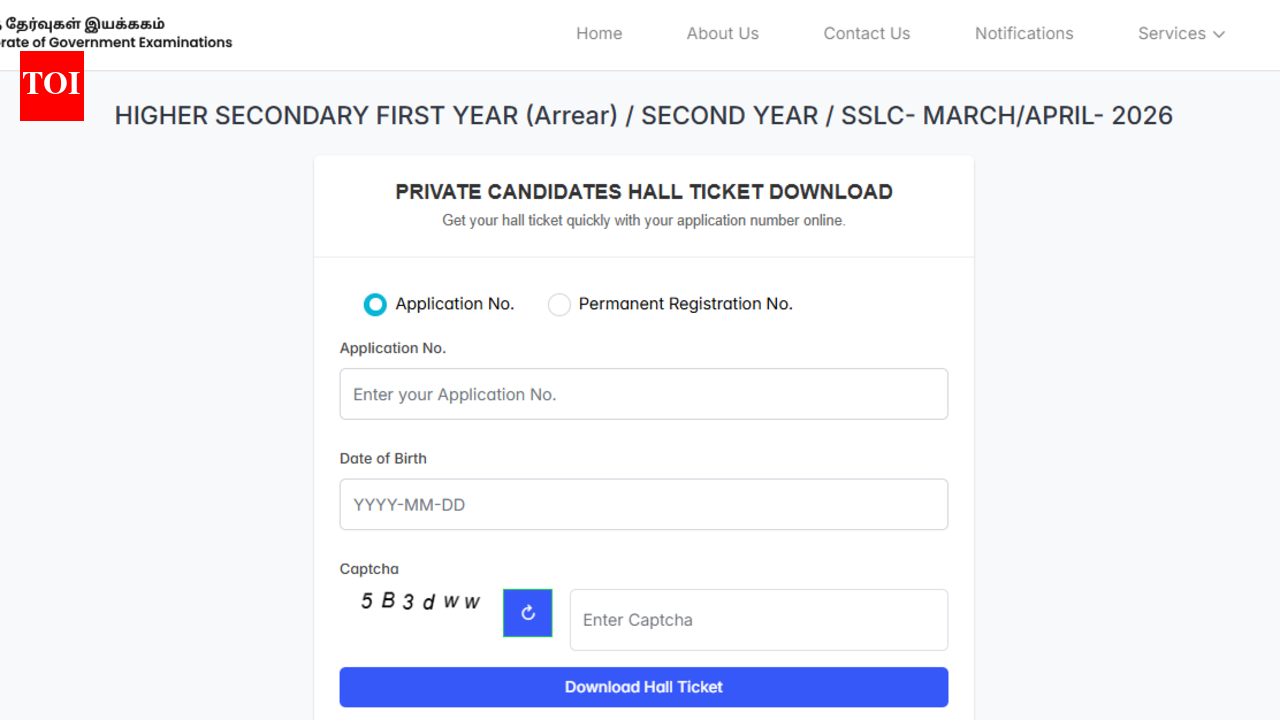Screen dimensions: 1280x720
Task: Focus the Enter Captcha text box
Action: click(x=758, y=620)
